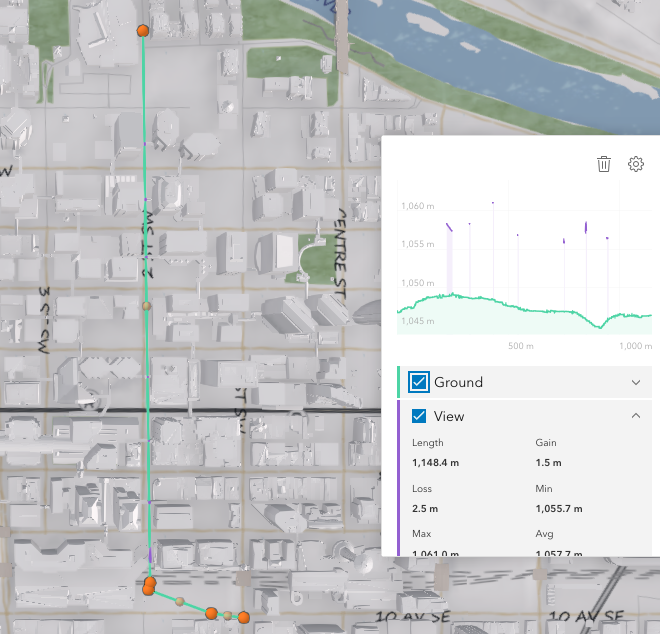
Task: Uncheck the View profile checkbox
Action: [419, 416]
